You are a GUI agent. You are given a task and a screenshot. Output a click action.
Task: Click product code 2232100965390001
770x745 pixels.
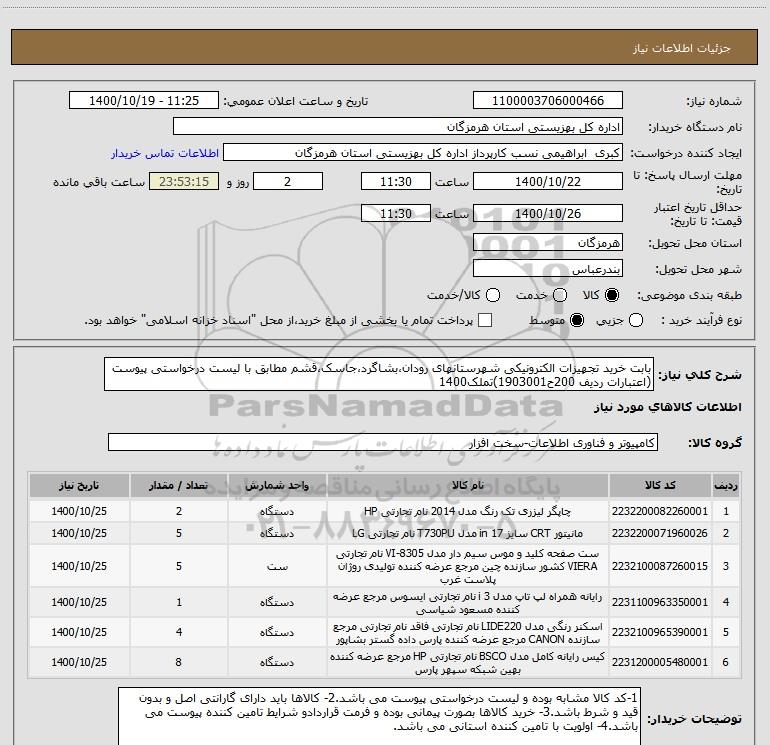point(660,632)
